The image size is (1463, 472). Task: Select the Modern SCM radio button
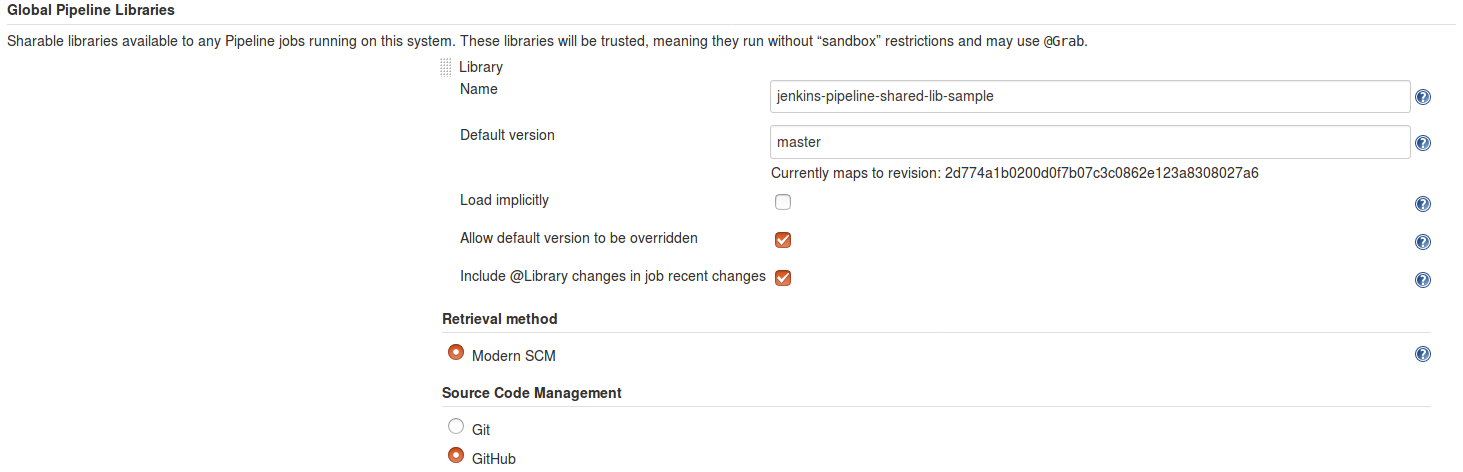456,353
